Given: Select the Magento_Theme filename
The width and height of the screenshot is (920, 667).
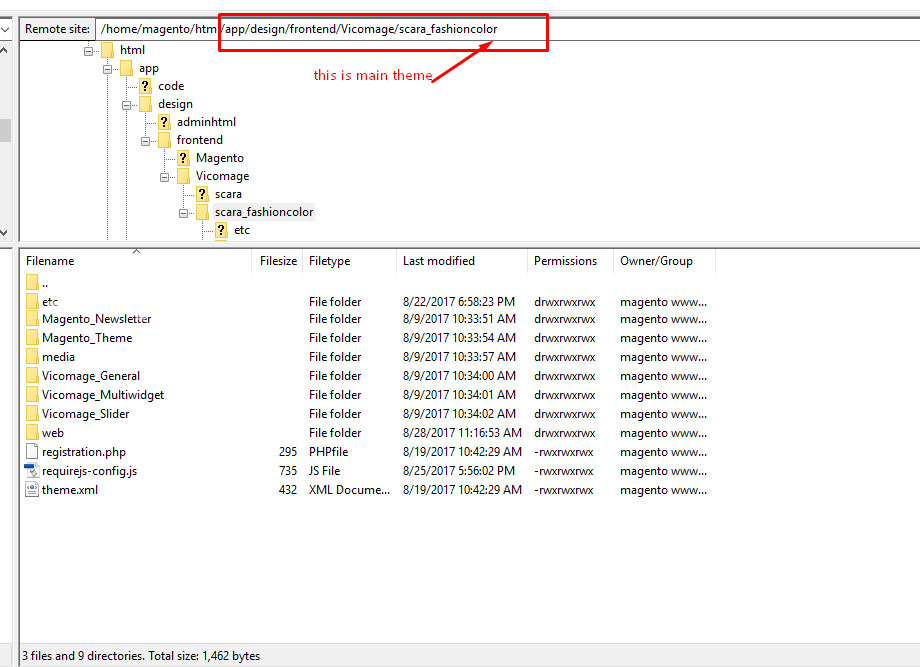Looking at the screenshot, I should pyautogui.click(x=87, y=338).
